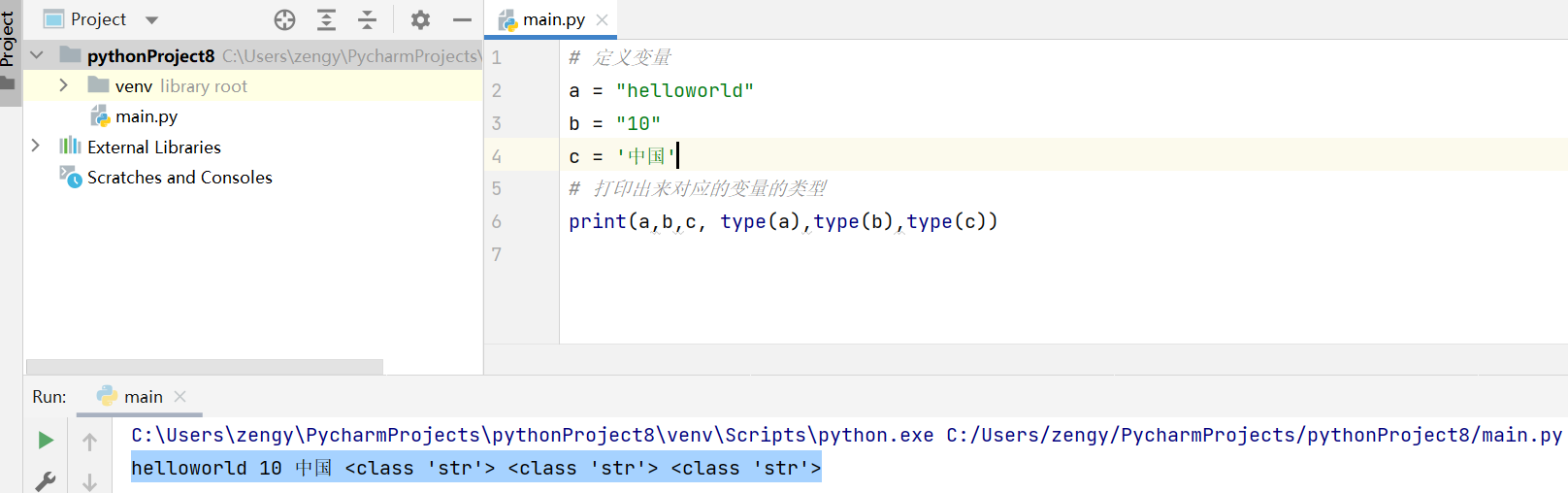Click the Project panel horizontal scrollbar

pos(205,367)
